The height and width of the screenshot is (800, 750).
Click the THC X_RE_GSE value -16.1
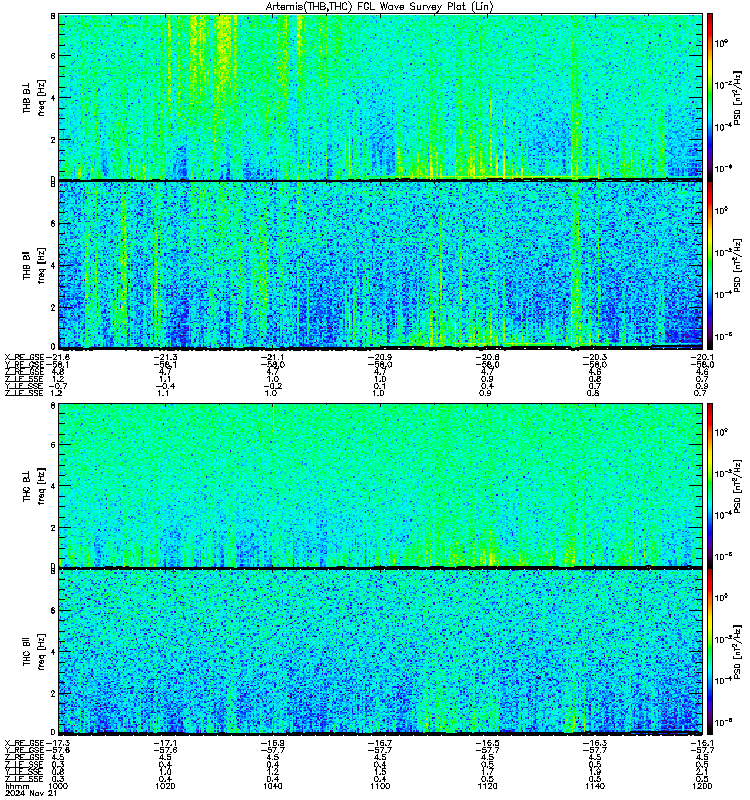(x=703, y=743)
